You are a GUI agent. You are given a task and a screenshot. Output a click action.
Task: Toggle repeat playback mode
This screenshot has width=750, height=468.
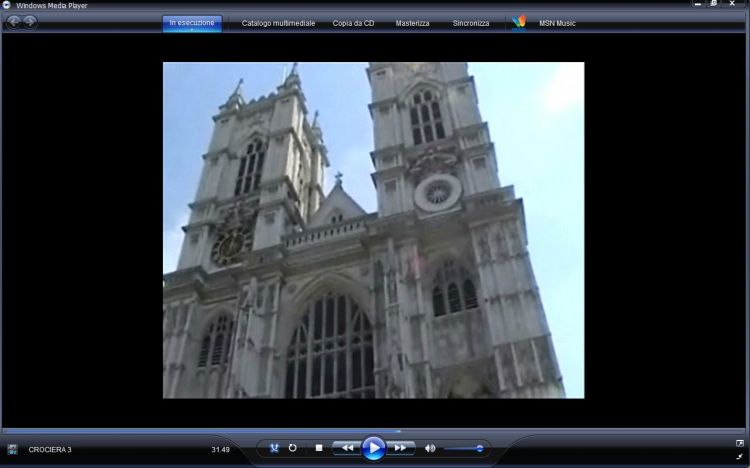coord(292,448)
